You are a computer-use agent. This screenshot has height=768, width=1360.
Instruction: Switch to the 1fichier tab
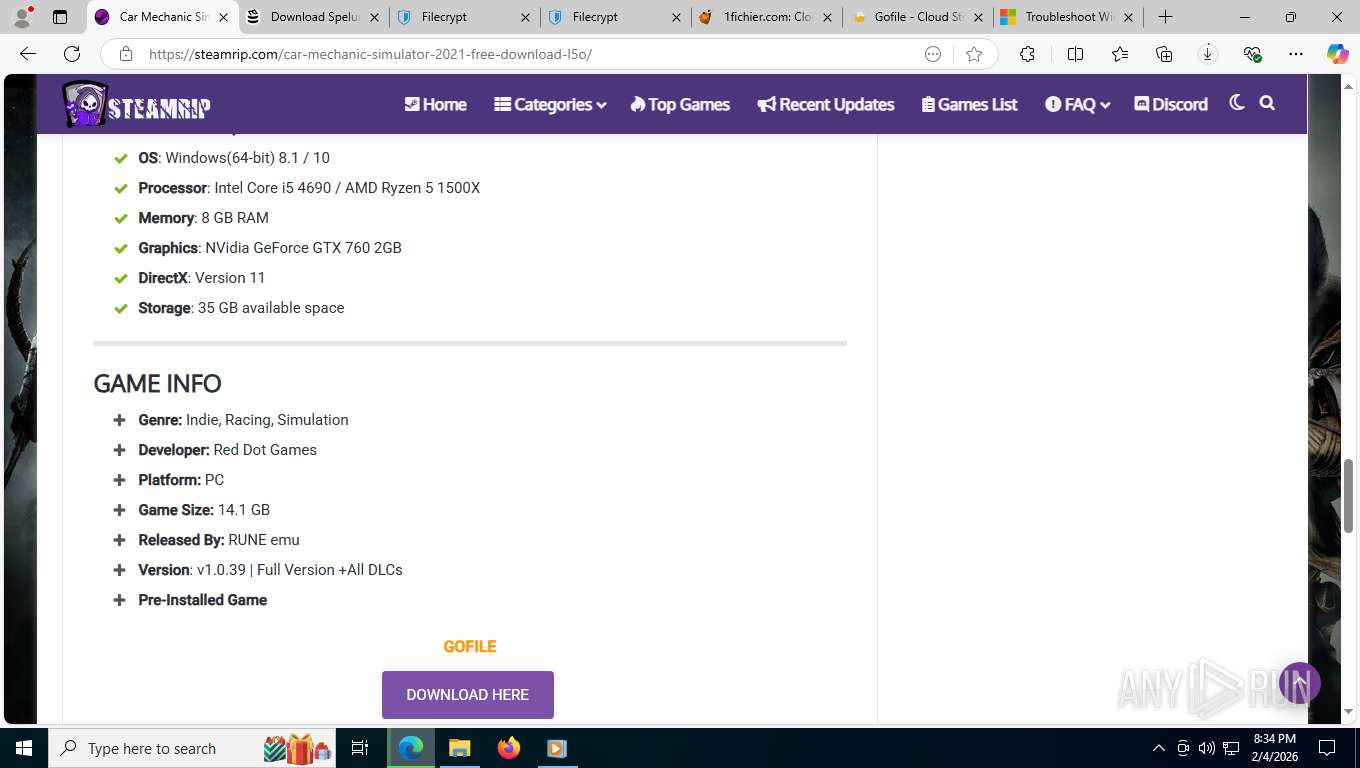[x=767, y=17]
